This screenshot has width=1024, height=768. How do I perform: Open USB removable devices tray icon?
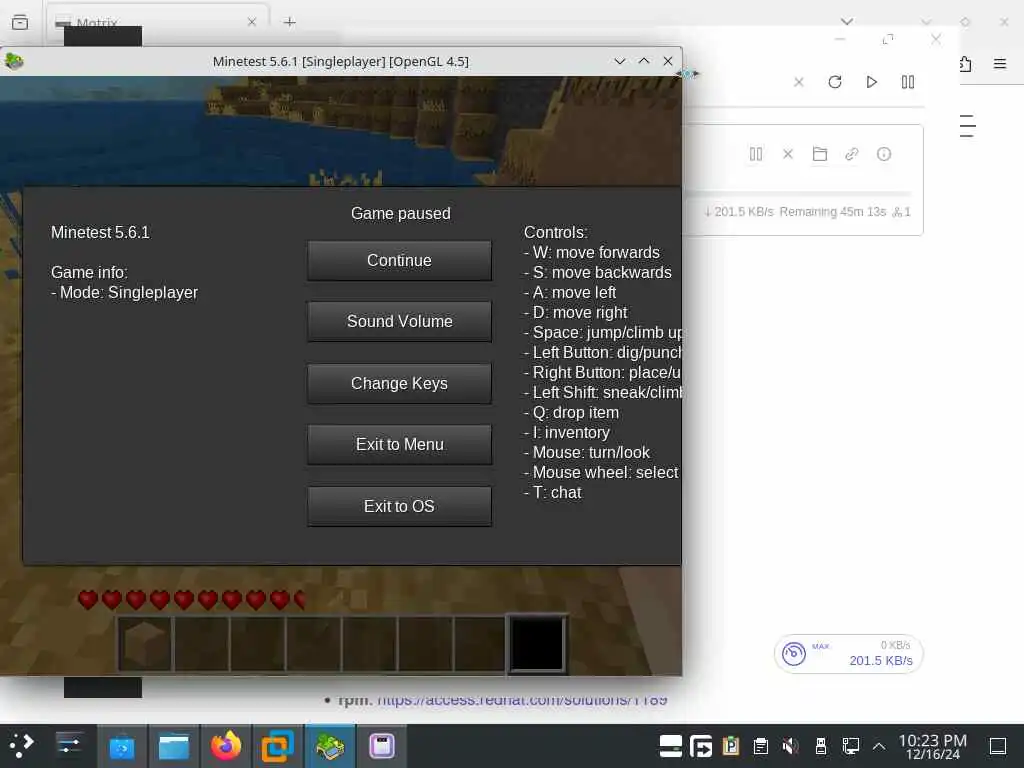pyautogui.click(x=821, y=746)
